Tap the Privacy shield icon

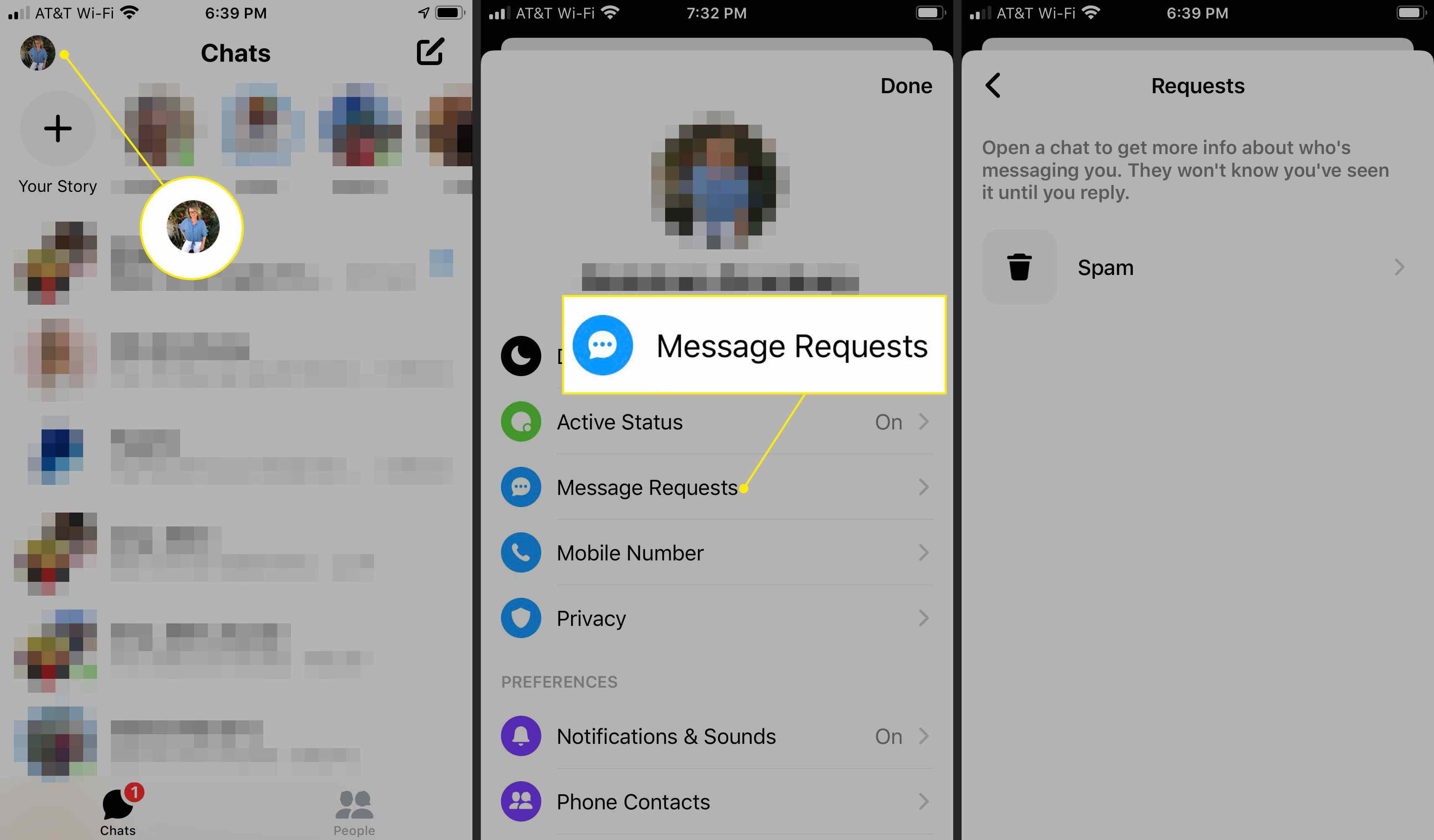click(521, 618)
